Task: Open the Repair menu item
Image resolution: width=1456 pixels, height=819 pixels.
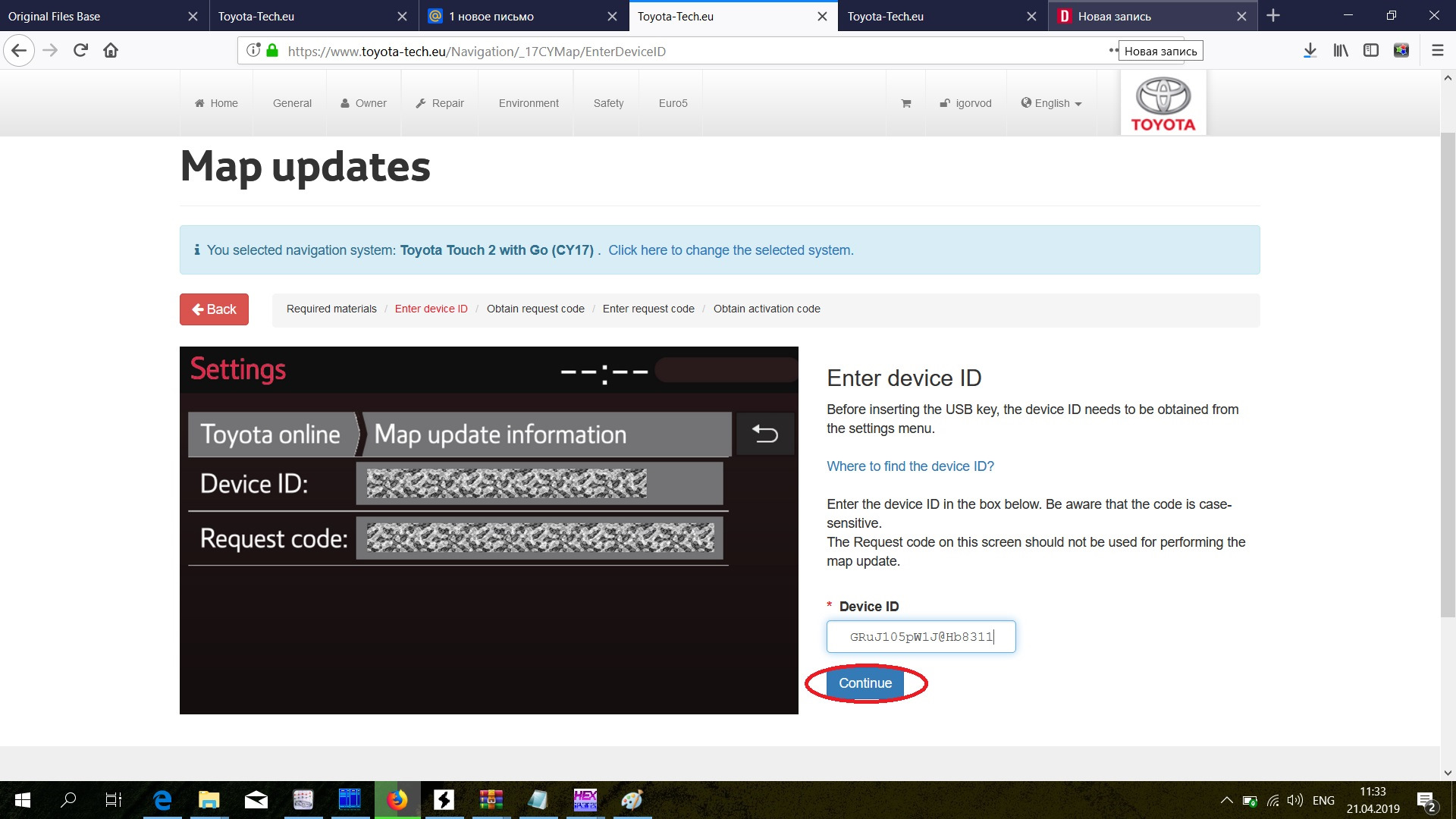Action: pyautogui.click(x=440, y=103)
